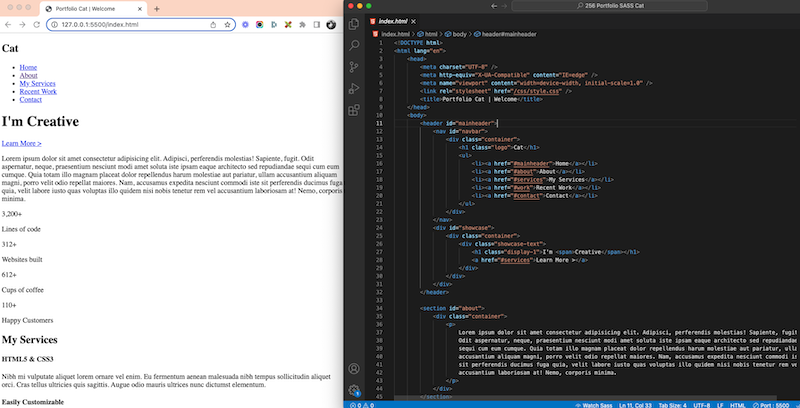Open the browser Extensions puzzle icon
This screenshot has height=408, width=800.
(302, 24)
